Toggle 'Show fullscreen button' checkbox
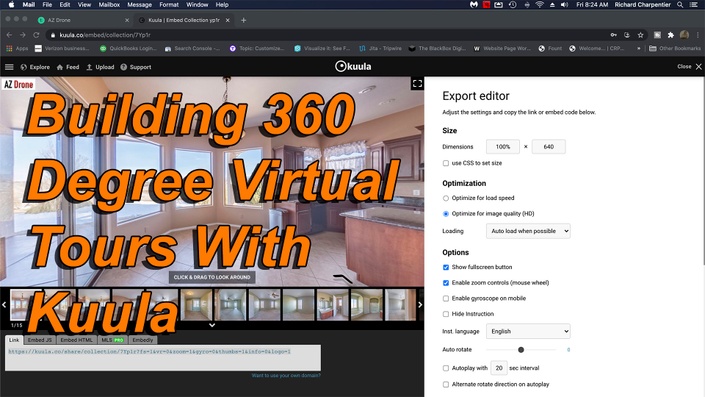 [446, 267]
